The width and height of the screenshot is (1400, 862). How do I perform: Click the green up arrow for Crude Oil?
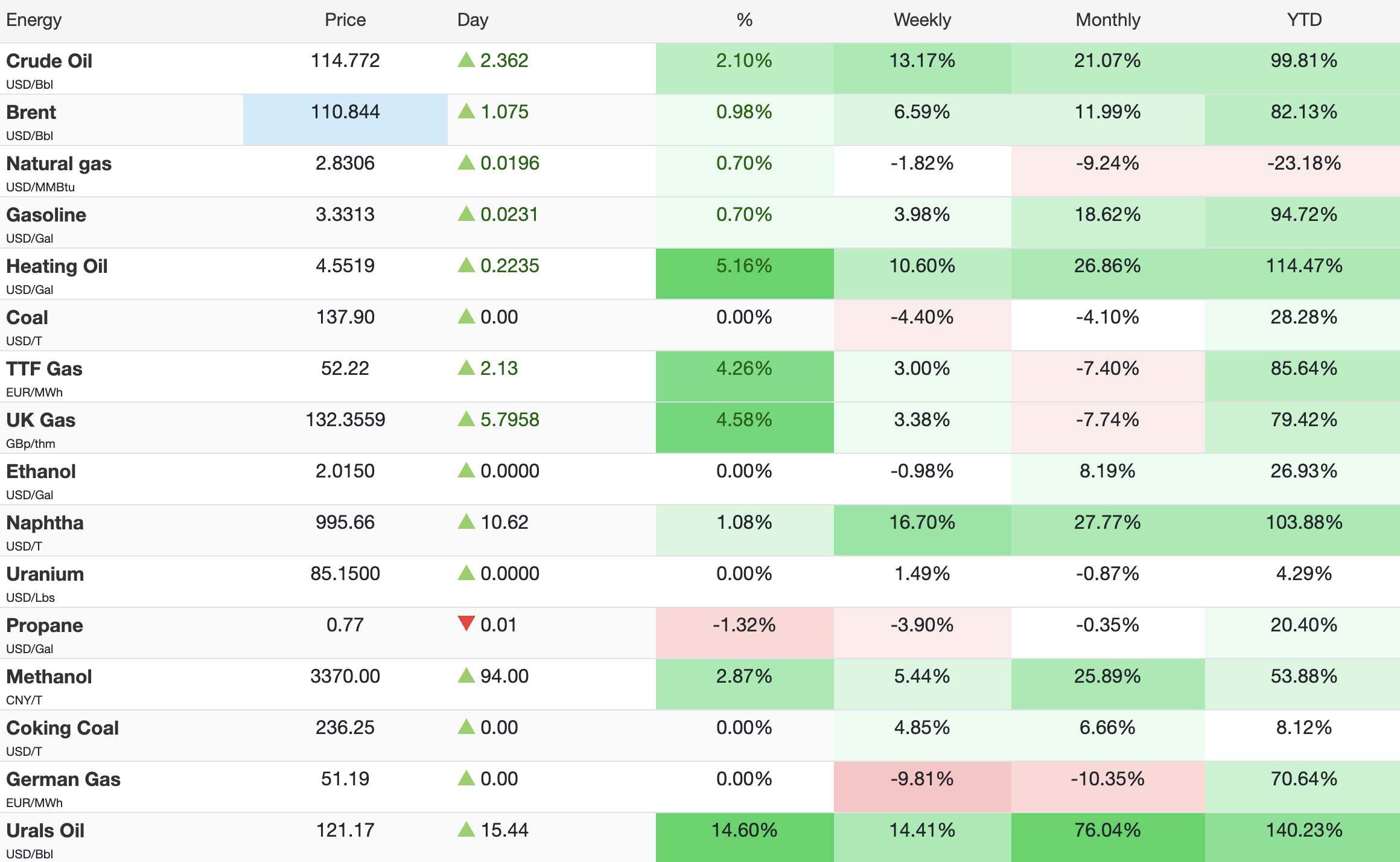click(466, 60)
